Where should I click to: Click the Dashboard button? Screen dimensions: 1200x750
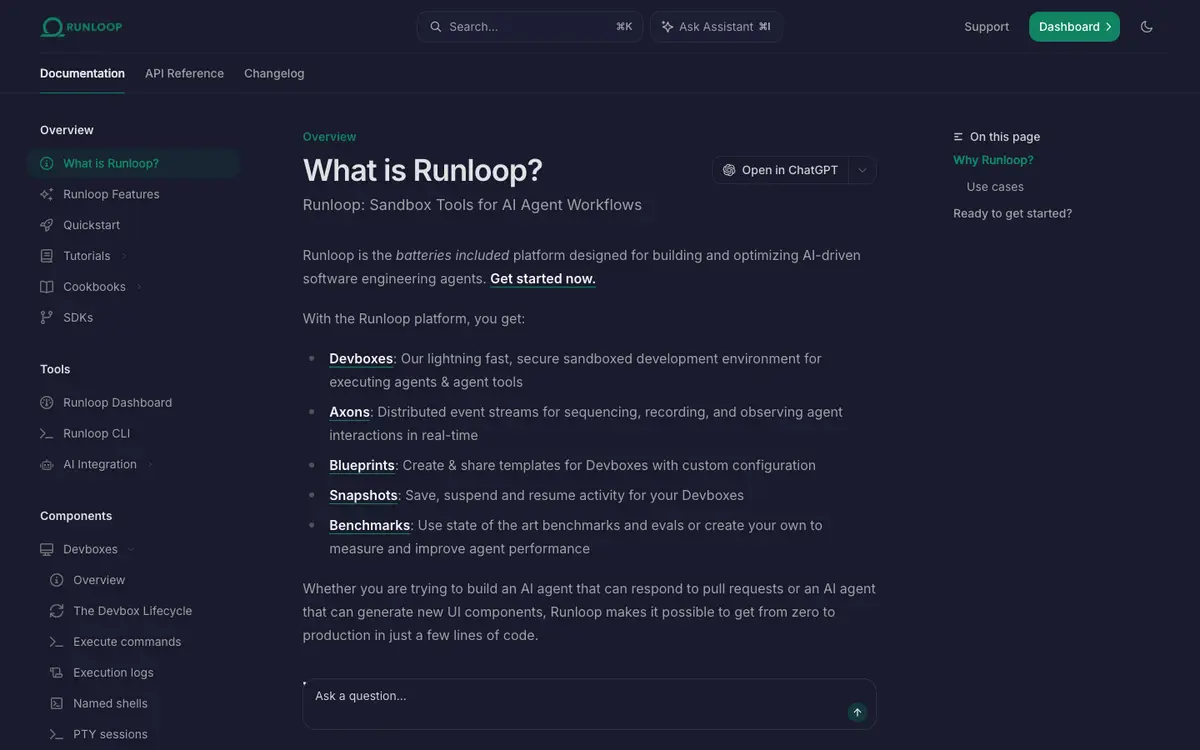pyautogui.click(x=1074, y=27)
